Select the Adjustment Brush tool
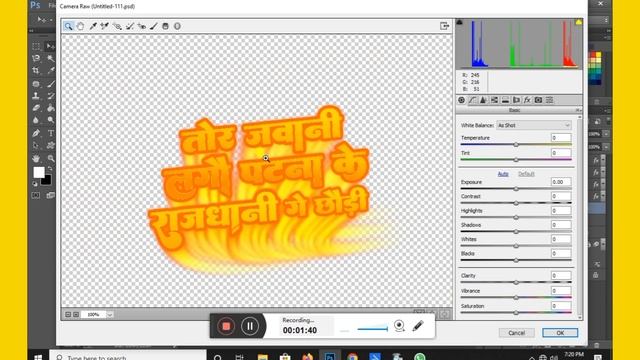 pos(153,27)
